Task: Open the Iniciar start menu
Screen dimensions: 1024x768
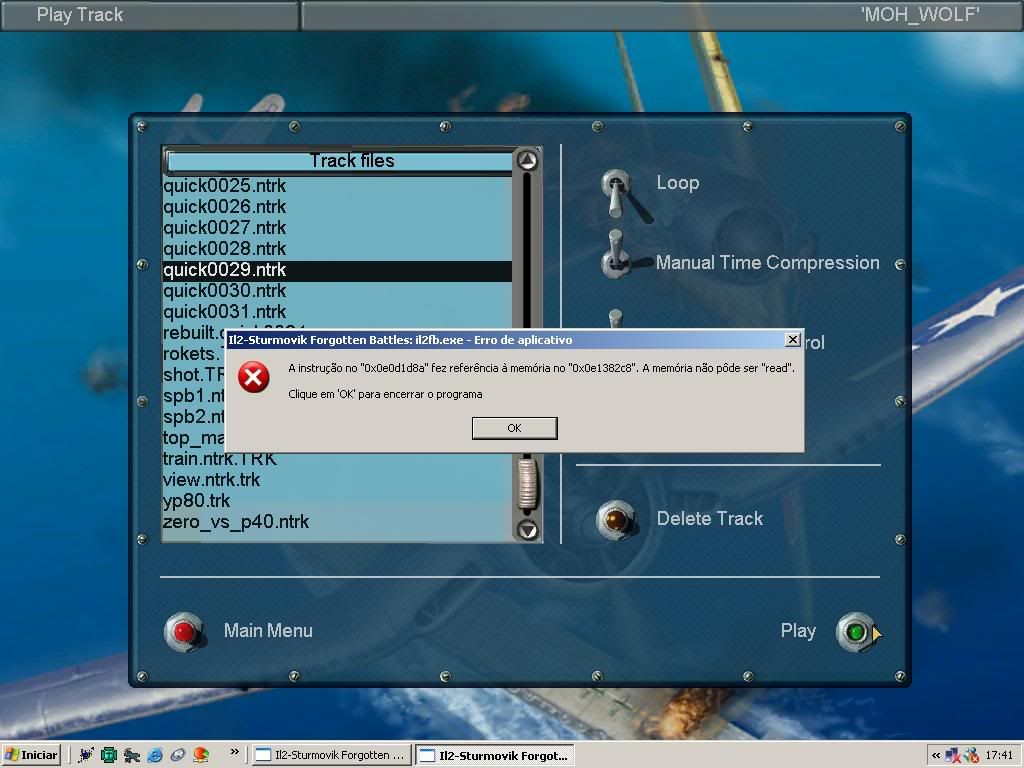Action: click(31, 755)
